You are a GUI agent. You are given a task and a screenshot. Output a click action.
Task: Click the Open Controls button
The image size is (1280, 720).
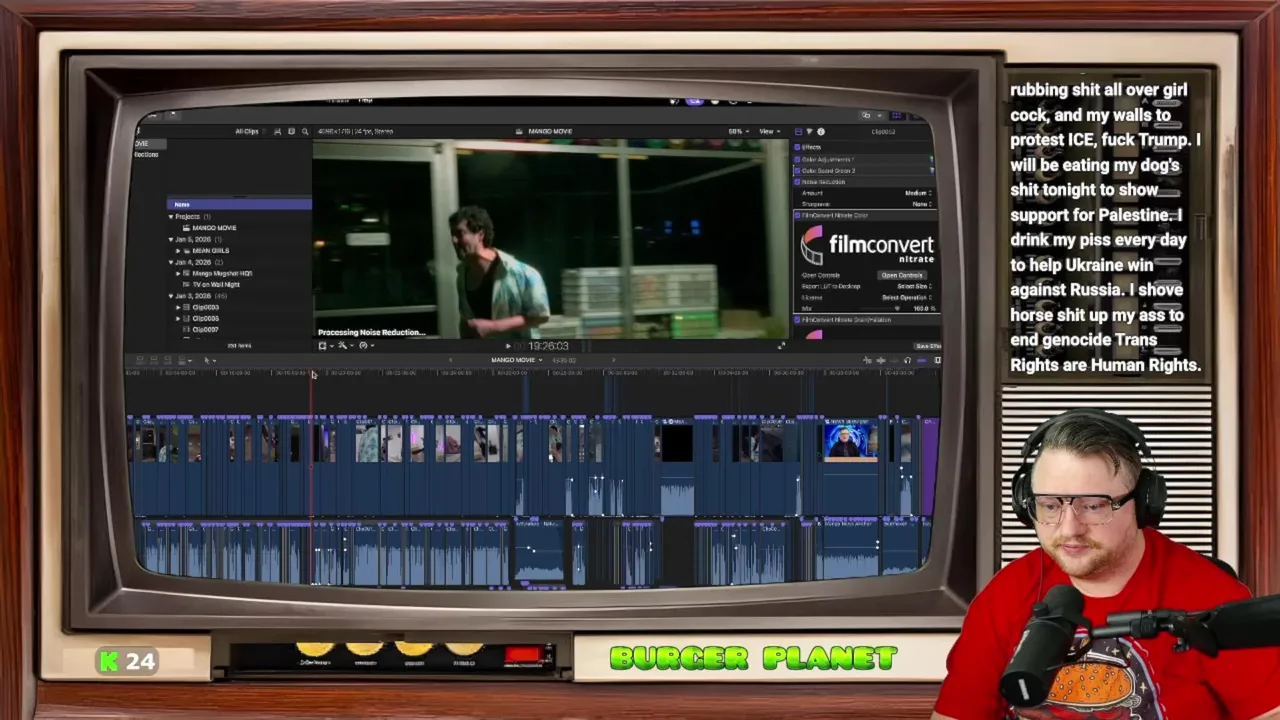tap(902, 275)
